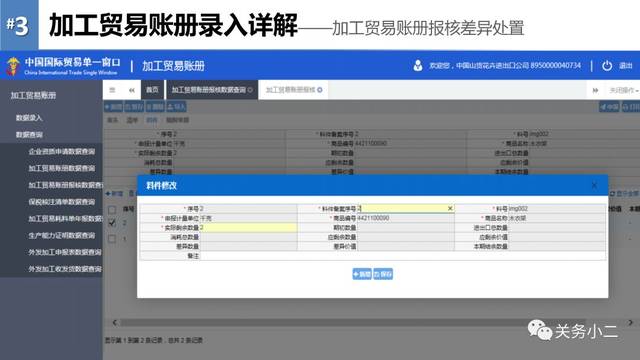Open 加工贸易耗料单年报数据 in sidebar

(65, 218)
